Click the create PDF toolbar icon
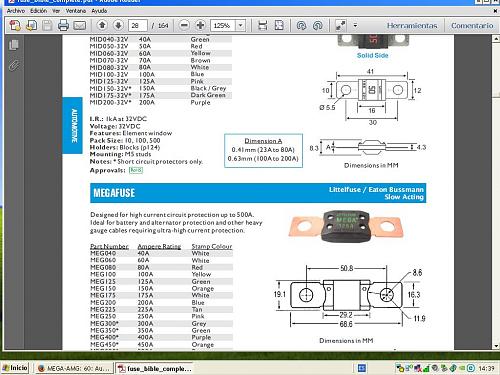This screenshot has height=375, width=500. tap(15, 25)
